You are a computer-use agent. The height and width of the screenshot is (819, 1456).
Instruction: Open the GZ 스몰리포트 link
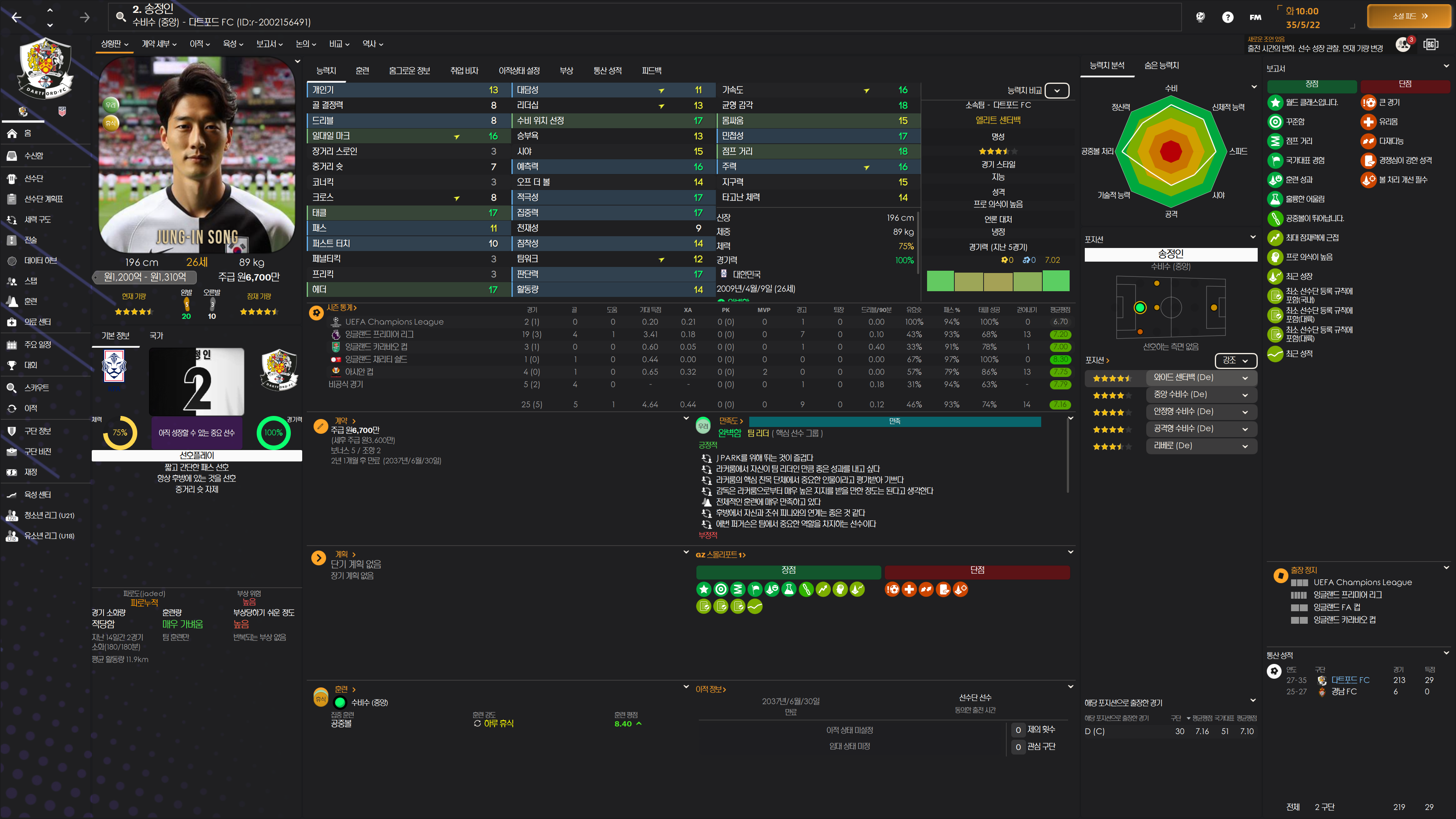click(x=721, y=555)
